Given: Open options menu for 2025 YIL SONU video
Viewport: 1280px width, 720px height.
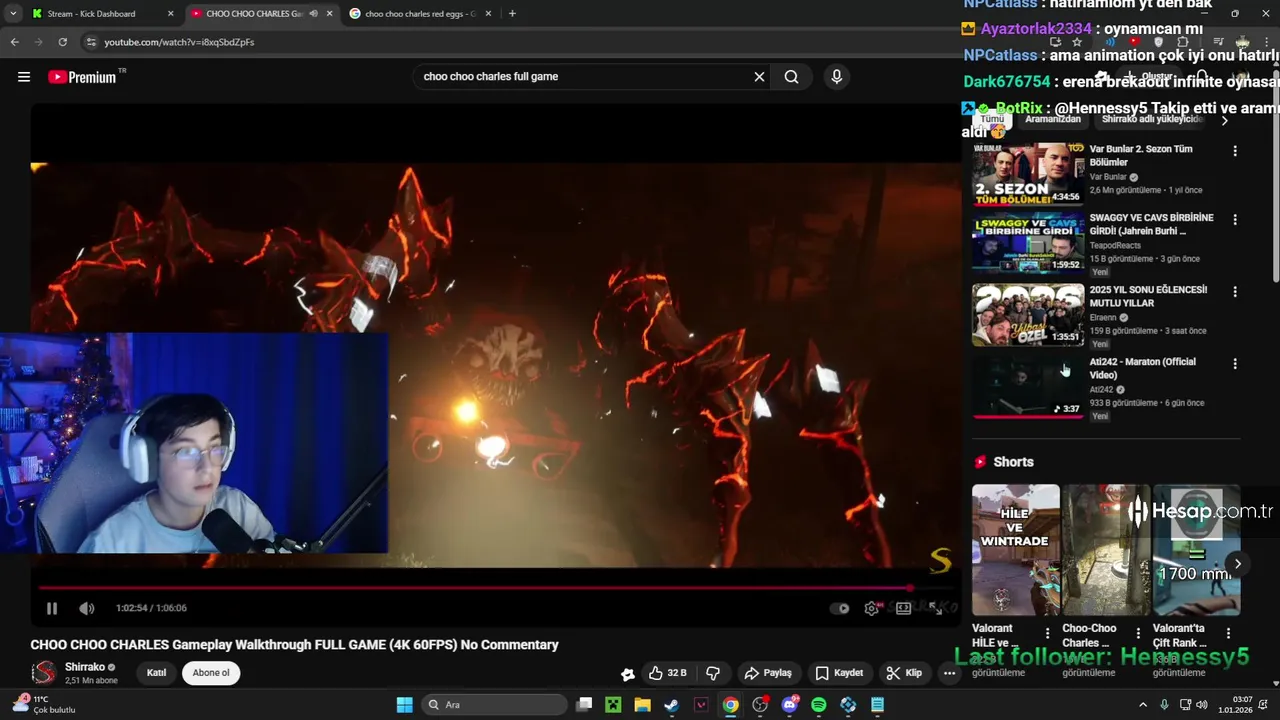Looking at the screenshot, I should pyautogui.click(x=1235, y=292).
